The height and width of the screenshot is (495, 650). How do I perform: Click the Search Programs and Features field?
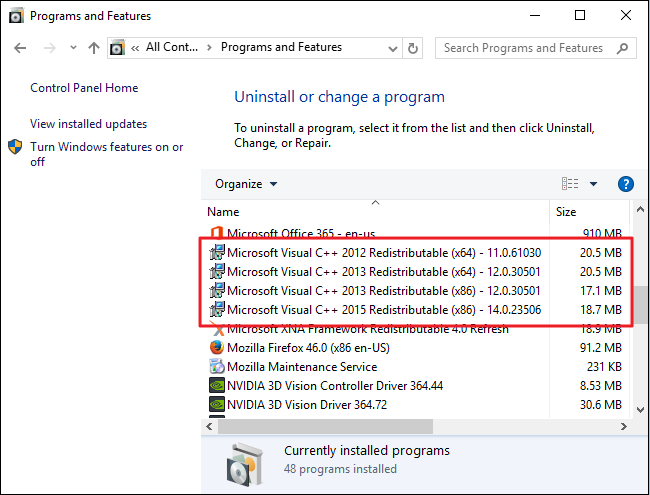click(x=523, y=48)
